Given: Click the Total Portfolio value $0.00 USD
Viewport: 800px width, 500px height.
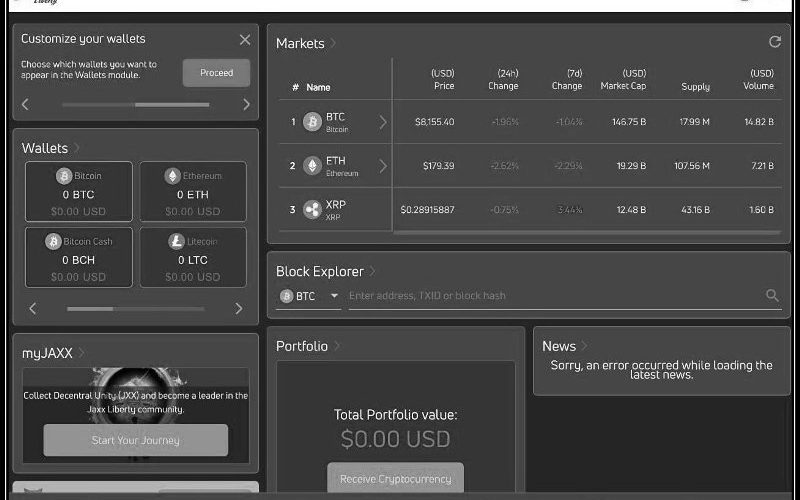Looking at the screenshot, I should 395,439.
